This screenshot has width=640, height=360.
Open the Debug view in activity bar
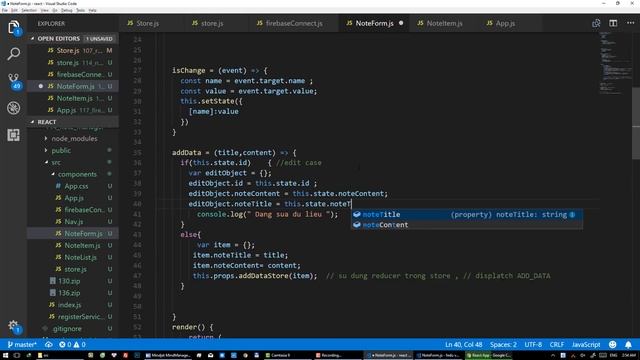(x=13, y=108)
